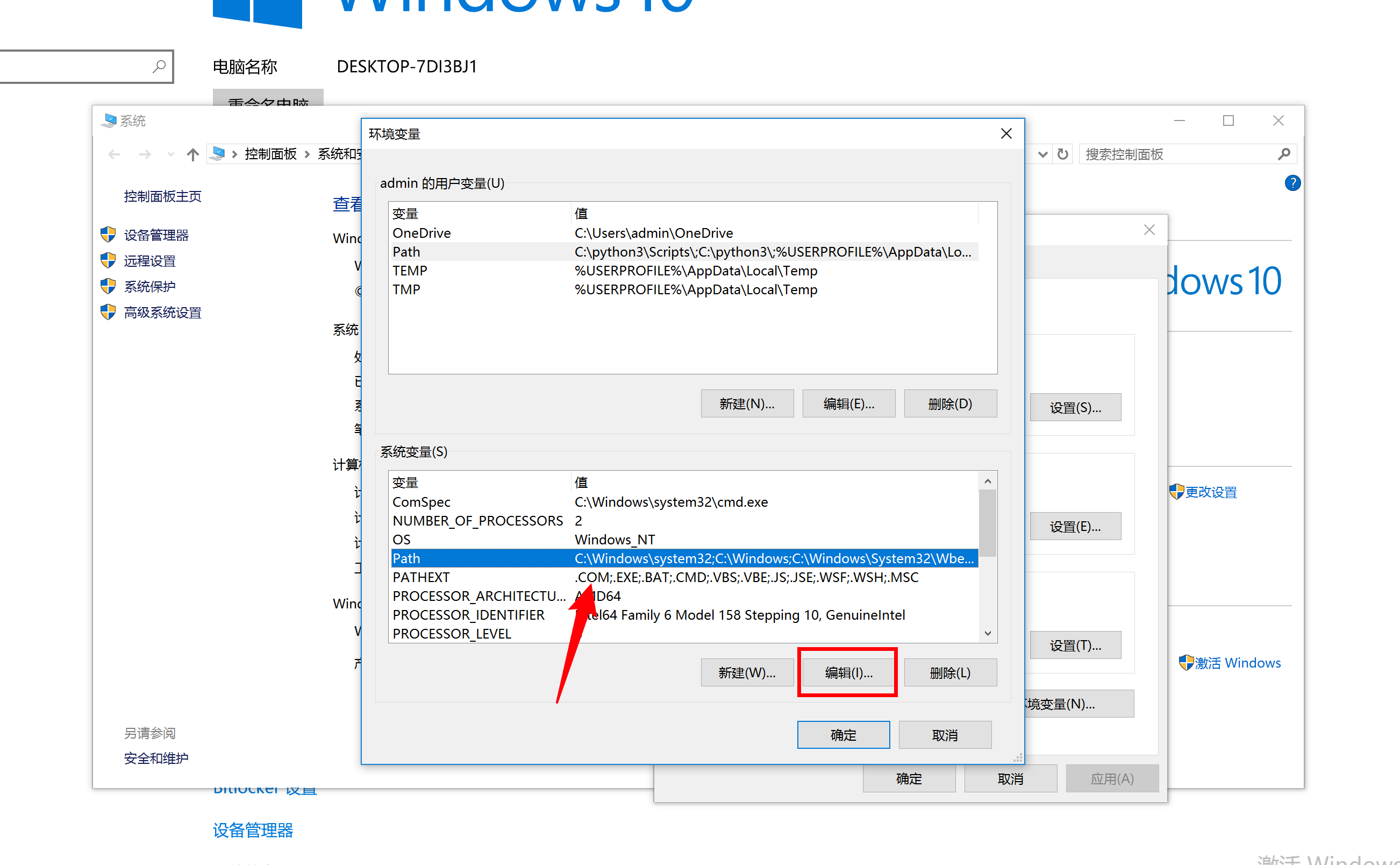
Task: Select system variable ComSpec row
Action: tap(684, 502)
